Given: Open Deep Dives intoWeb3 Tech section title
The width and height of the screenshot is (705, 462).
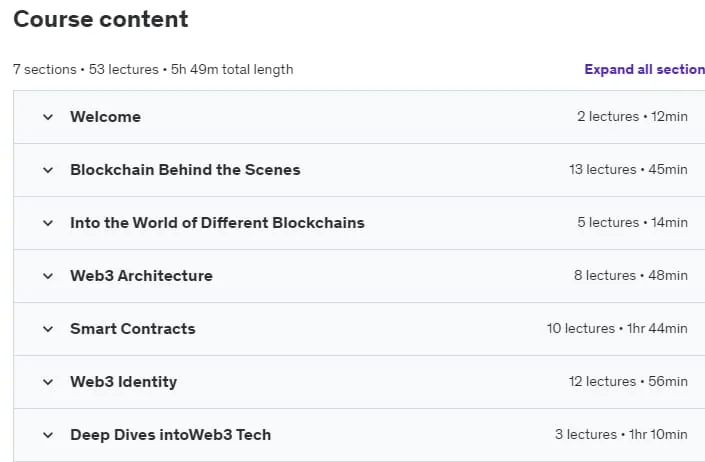Looking at the screenshot, I should (x=170, y=435).
